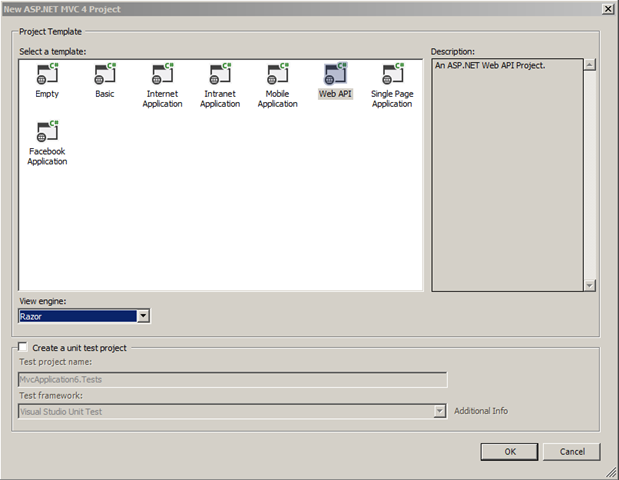
Task: Click the OK button
Action: (x=509, y=452)
